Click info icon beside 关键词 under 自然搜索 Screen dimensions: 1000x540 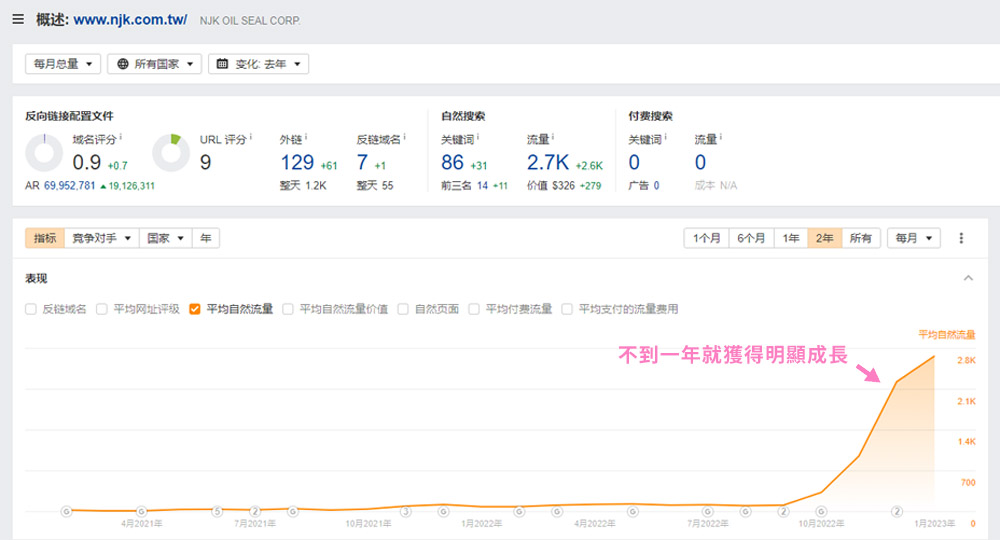tap(478, 137)
